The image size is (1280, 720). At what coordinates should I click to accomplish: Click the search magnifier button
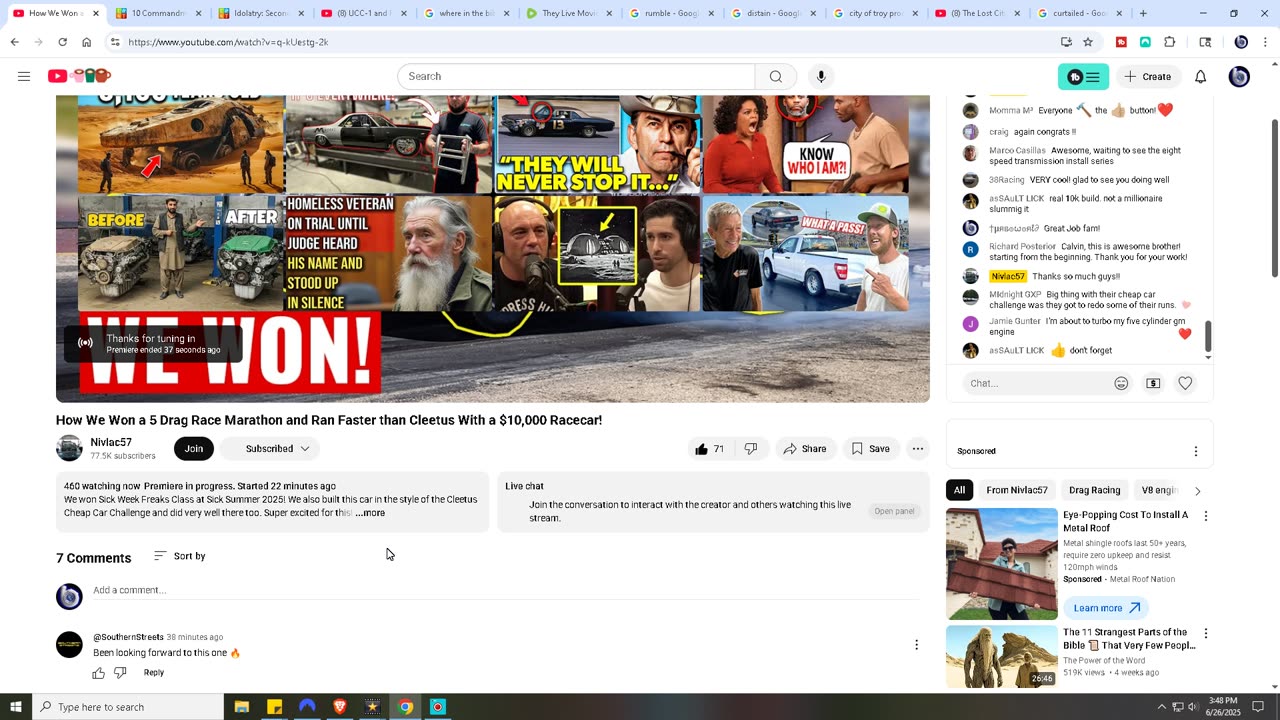[776, 76]
